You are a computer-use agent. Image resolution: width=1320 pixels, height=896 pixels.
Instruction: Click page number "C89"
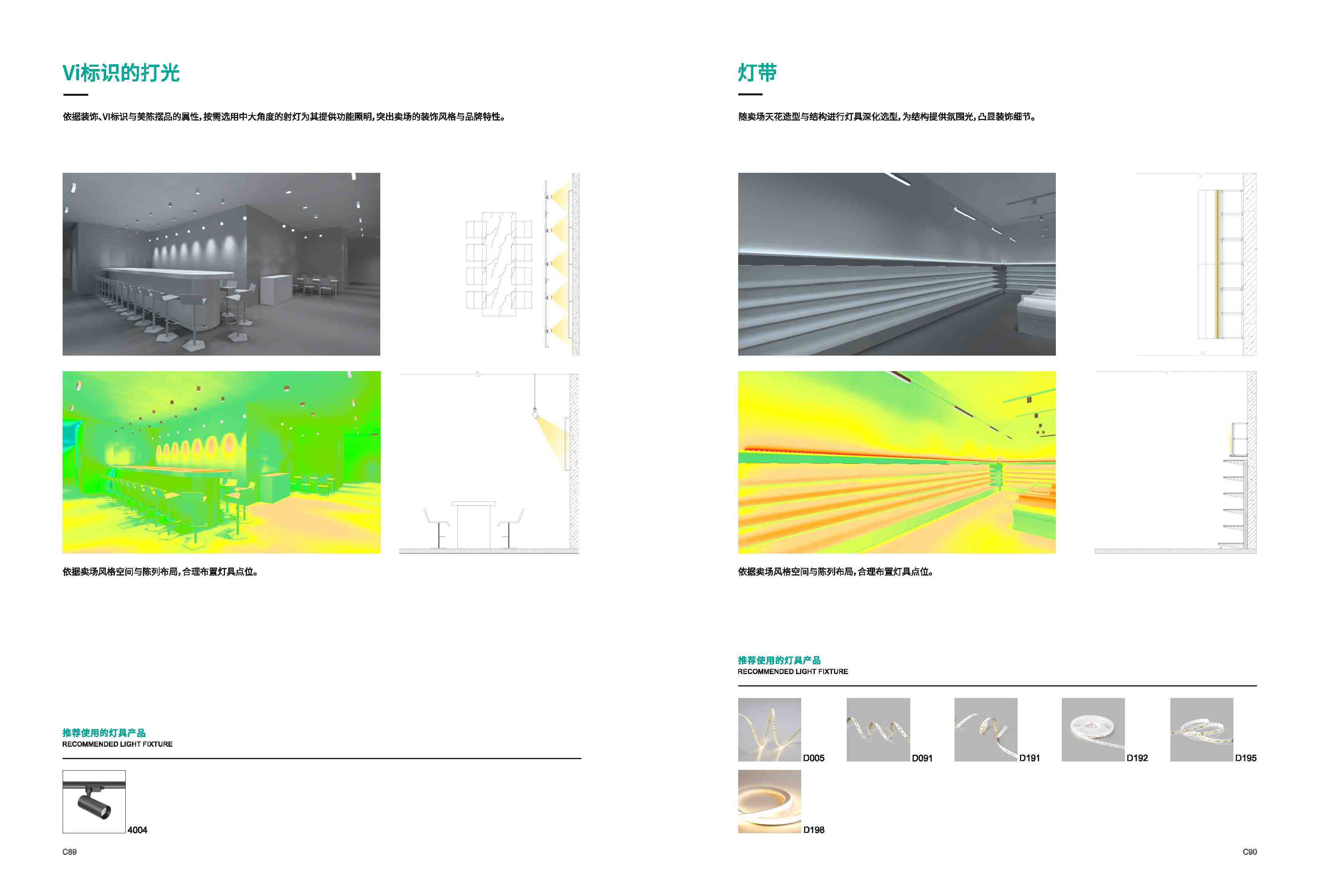[x=69, y=852]
